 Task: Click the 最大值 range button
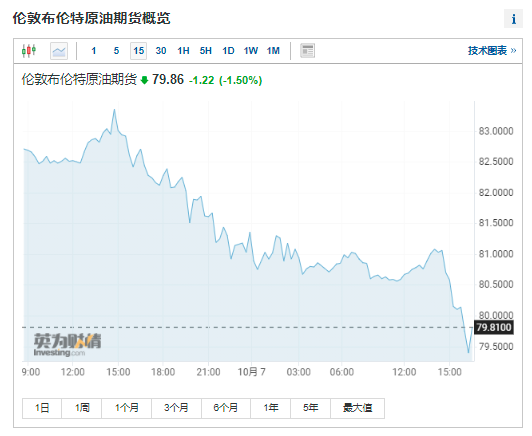coord(357,408)
